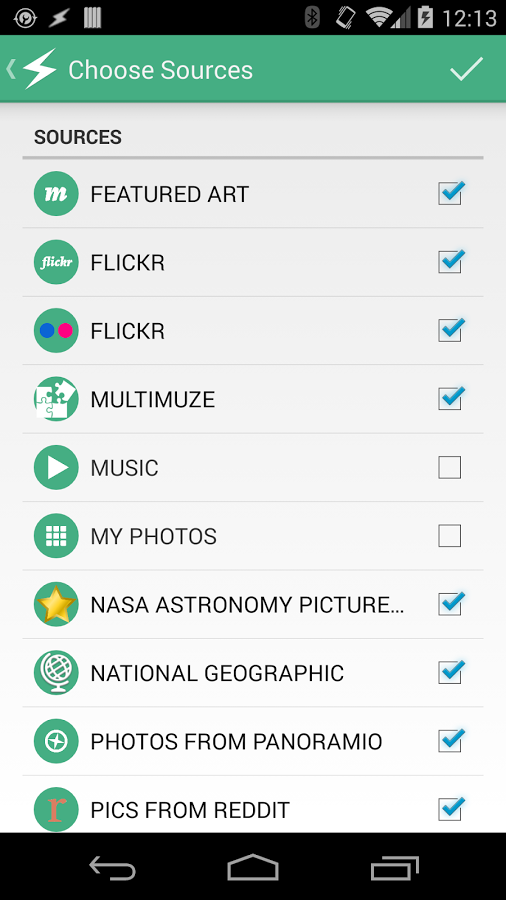Tap the My Photos grid icon
Viewport: 506px width, 900px height.
click(56, 536)
